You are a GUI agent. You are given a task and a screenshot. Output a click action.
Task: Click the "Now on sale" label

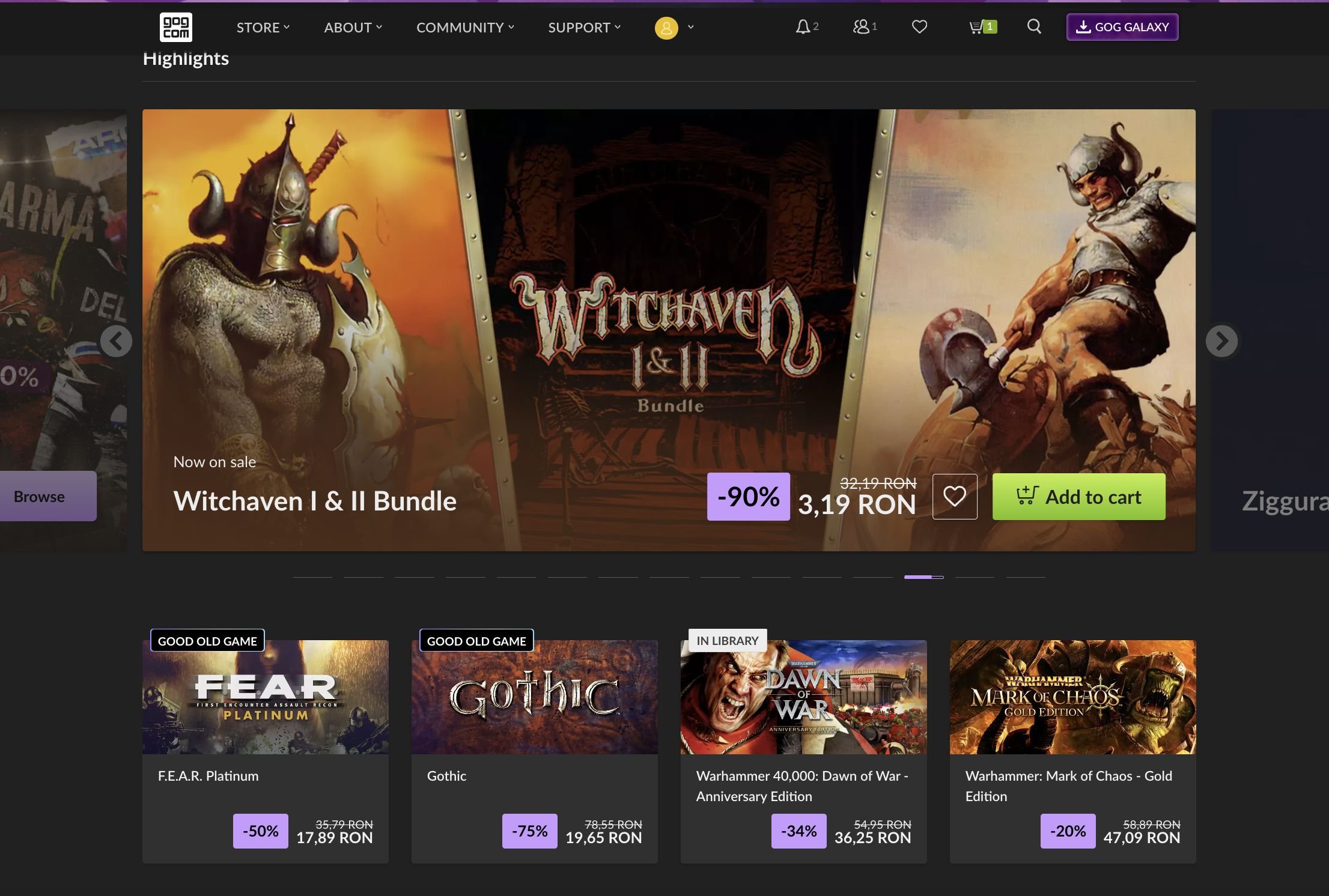click(214, 462)
